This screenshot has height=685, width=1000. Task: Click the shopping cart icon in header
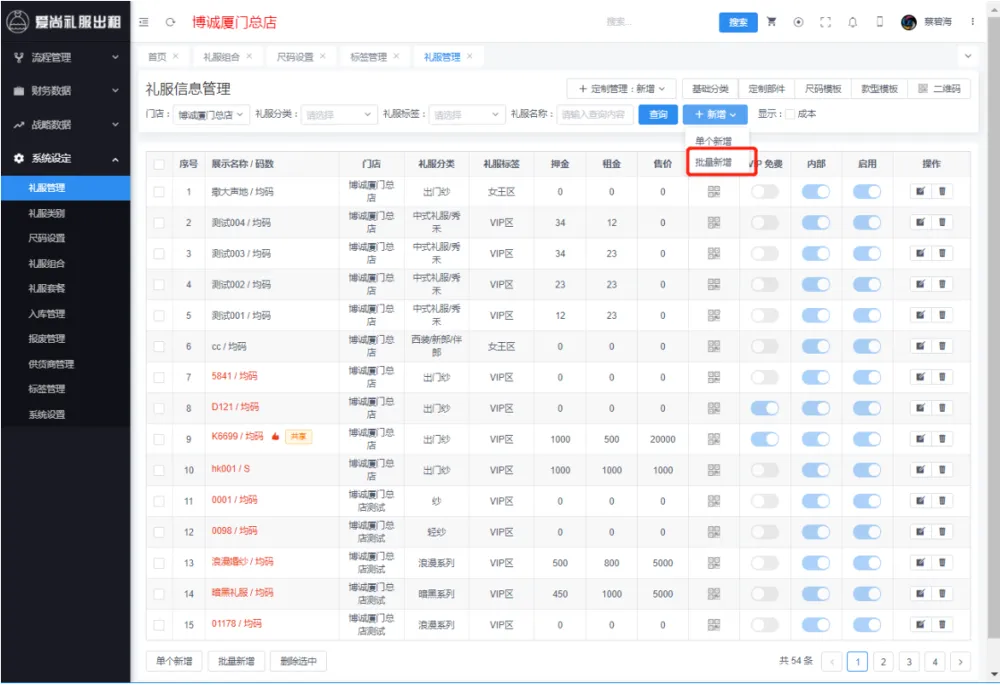click(x=771, y=22)
